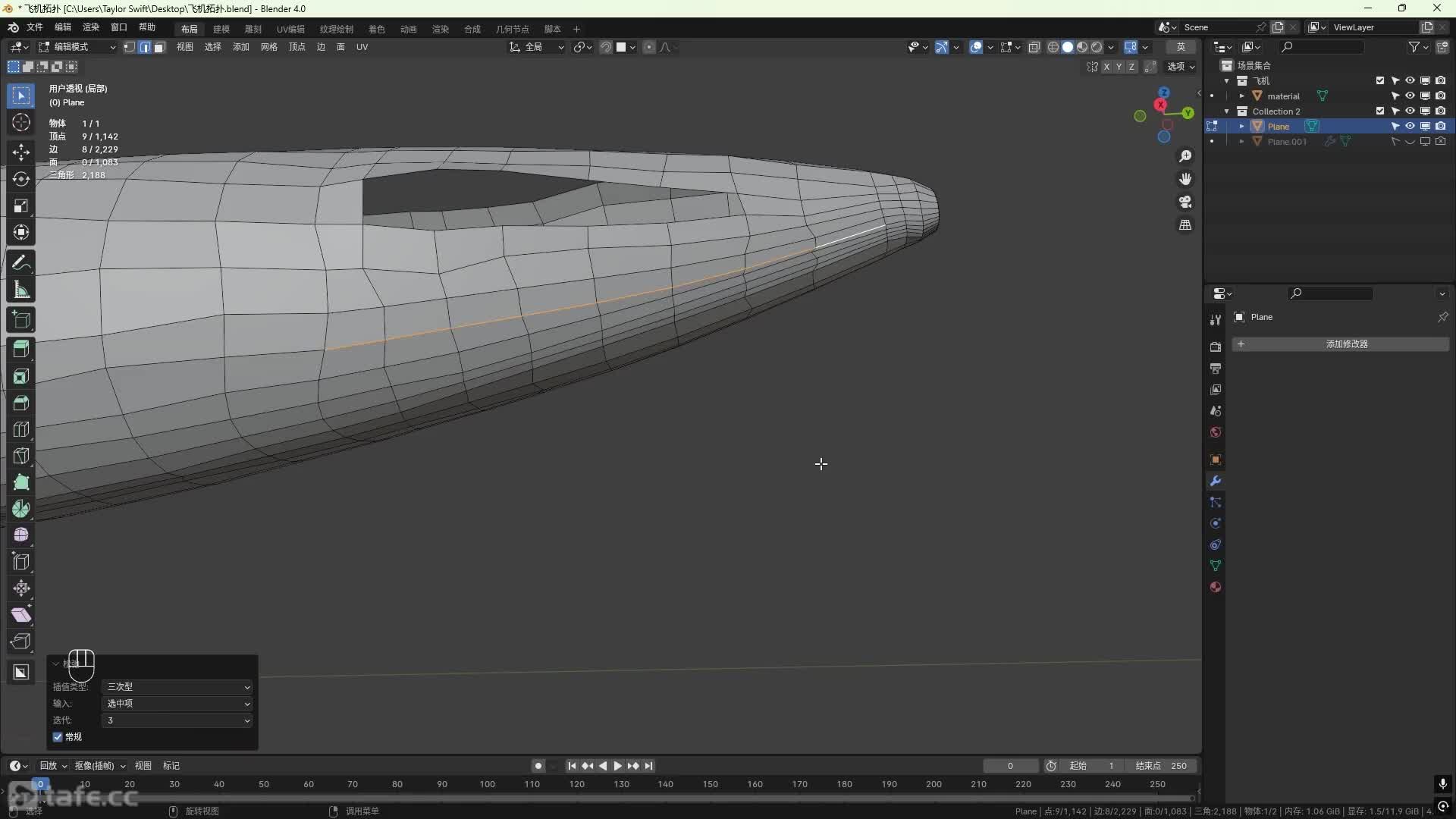The image size is (1456, 819).
Task: Open the Material properties tab
Action: pyautogui.click(x=1216, y=587)
